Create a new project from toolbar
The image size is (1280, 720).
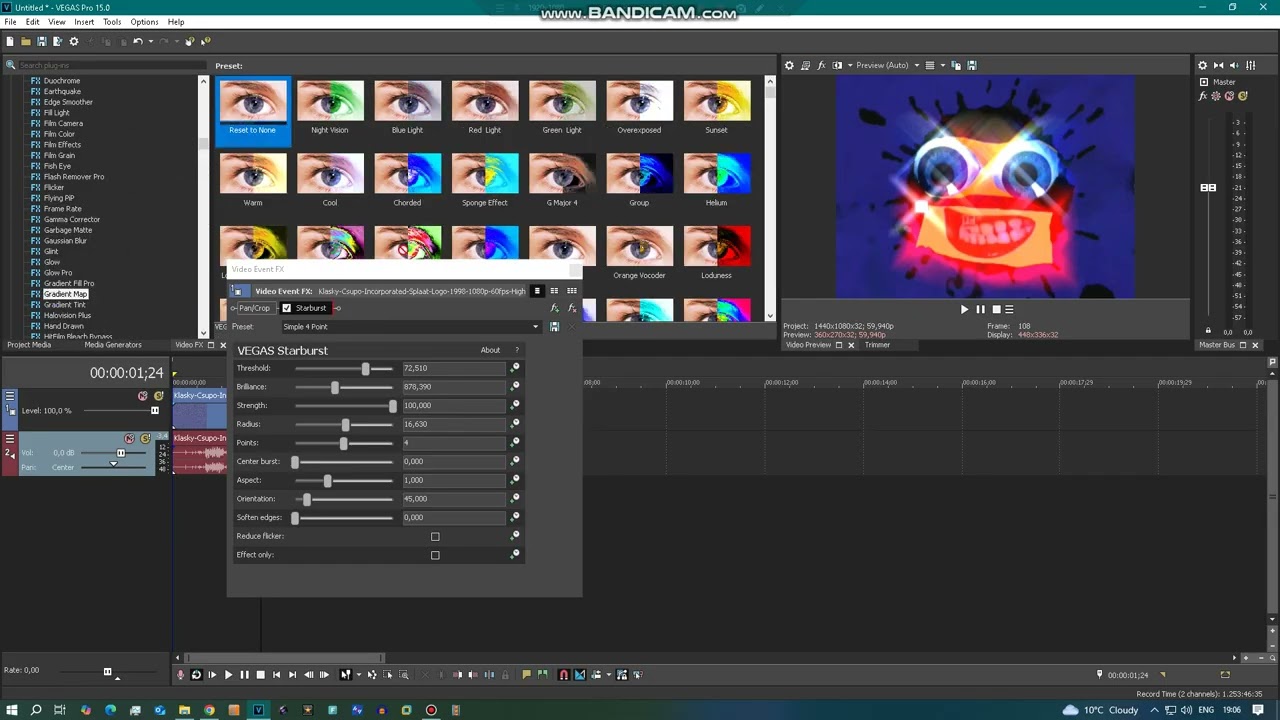(10, 41)
